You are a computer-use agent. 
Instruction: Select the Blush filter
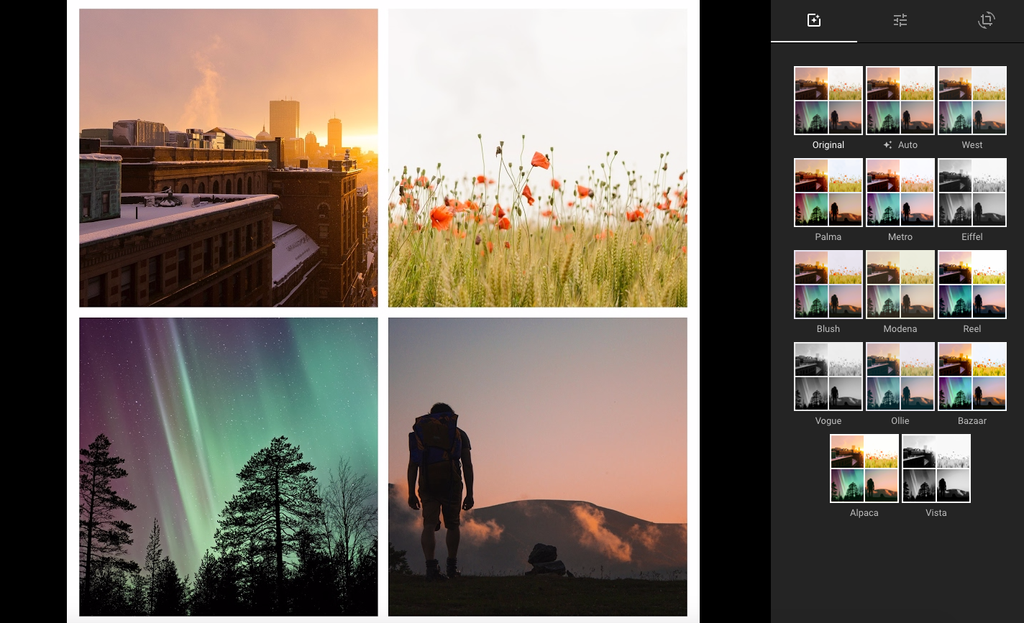[827, 283]
